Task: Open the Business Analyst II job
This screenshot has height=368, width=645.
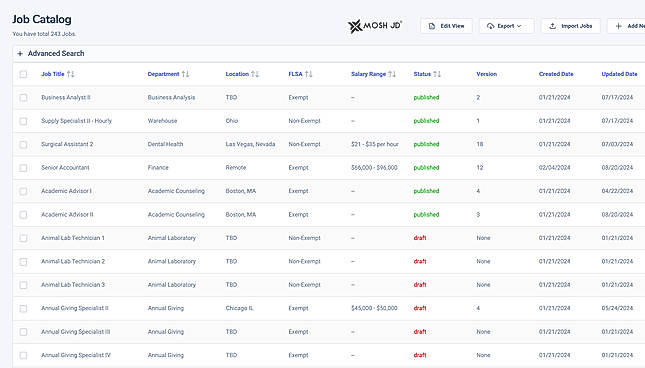Action: 65,97
